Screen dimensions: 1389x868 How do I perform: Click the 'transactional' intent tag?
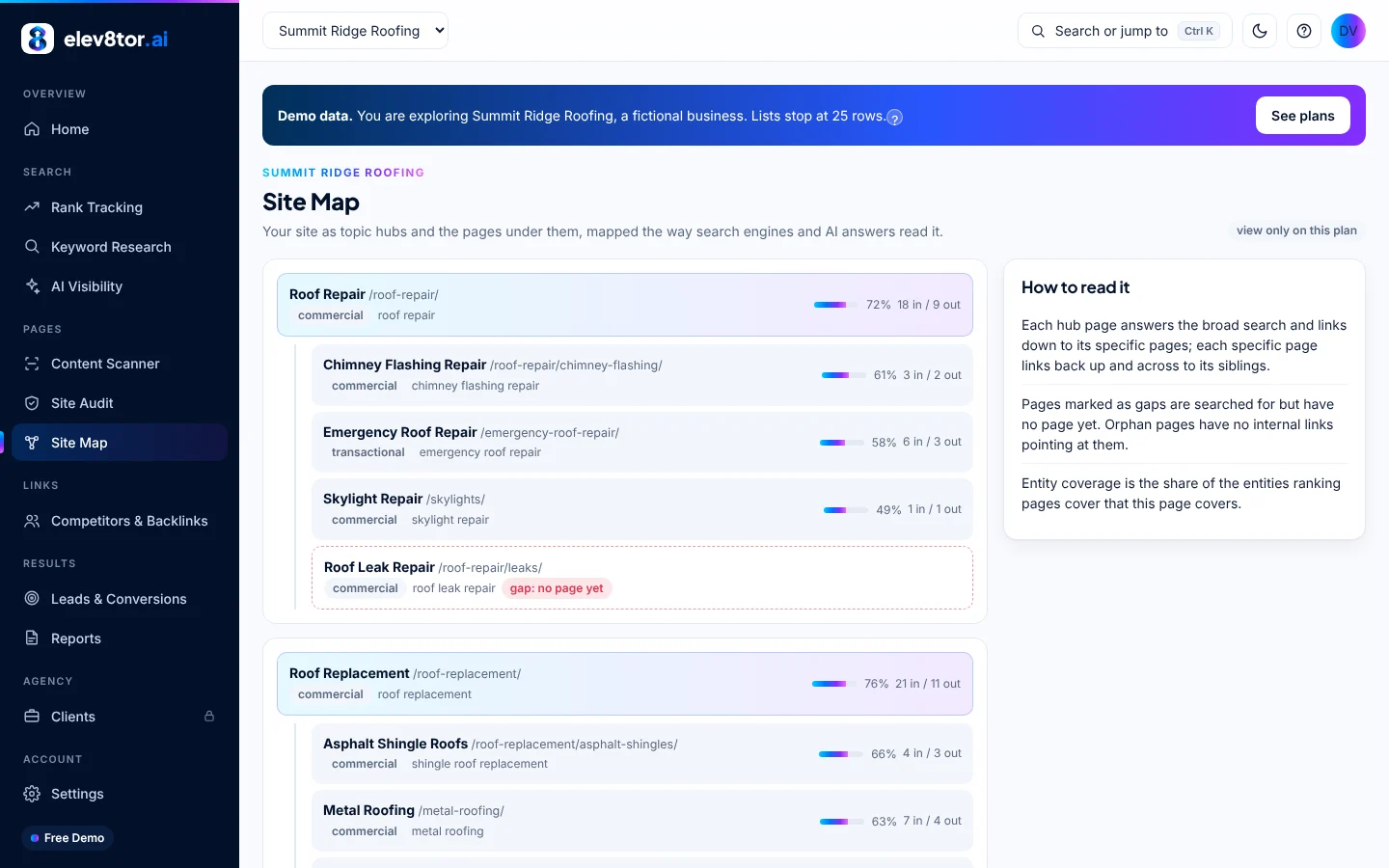tap(368, 452)
